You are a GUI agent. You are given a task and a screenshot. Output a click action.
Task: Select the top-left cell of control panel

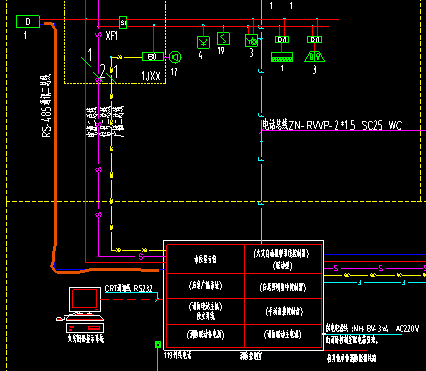pyautogui.click(x=205, y=259)
